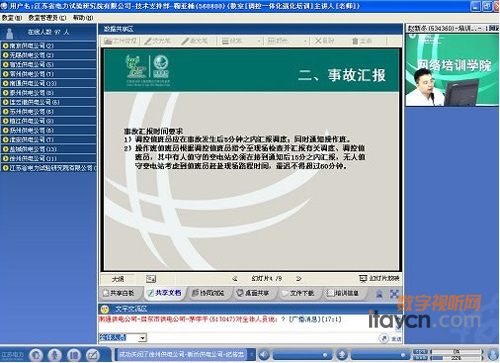
Task: Open file management in the data sharing toolbar
Action: coord(120,41)
